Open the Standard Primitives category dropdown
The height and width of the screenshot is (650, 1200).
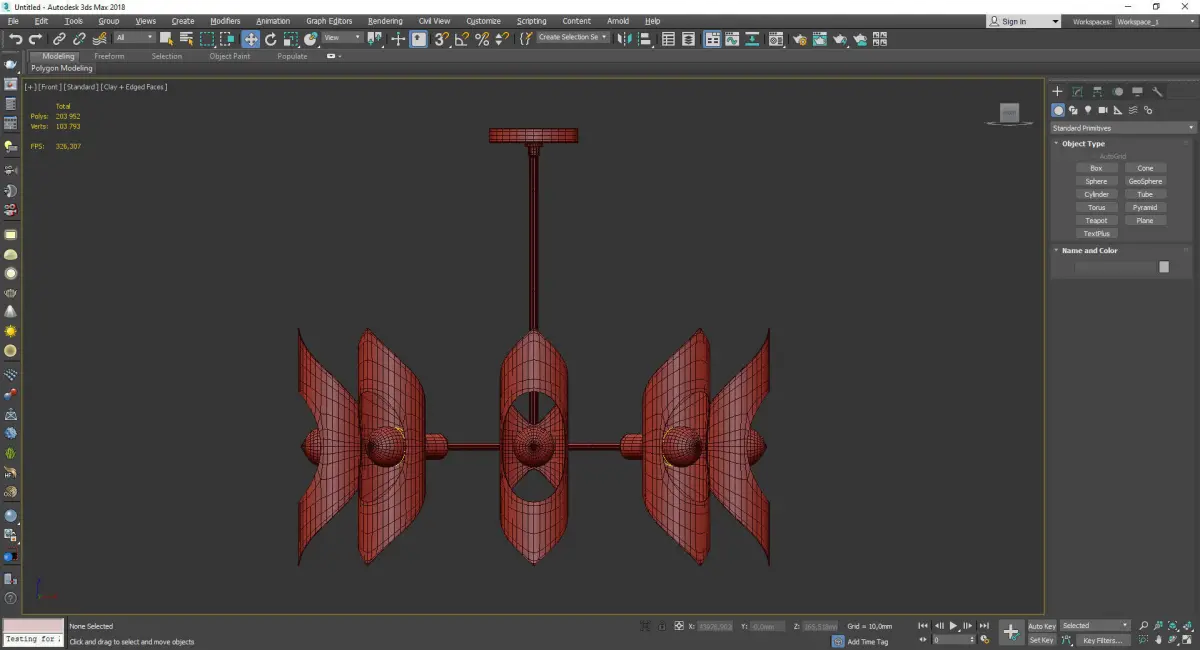click(1123, 128)
